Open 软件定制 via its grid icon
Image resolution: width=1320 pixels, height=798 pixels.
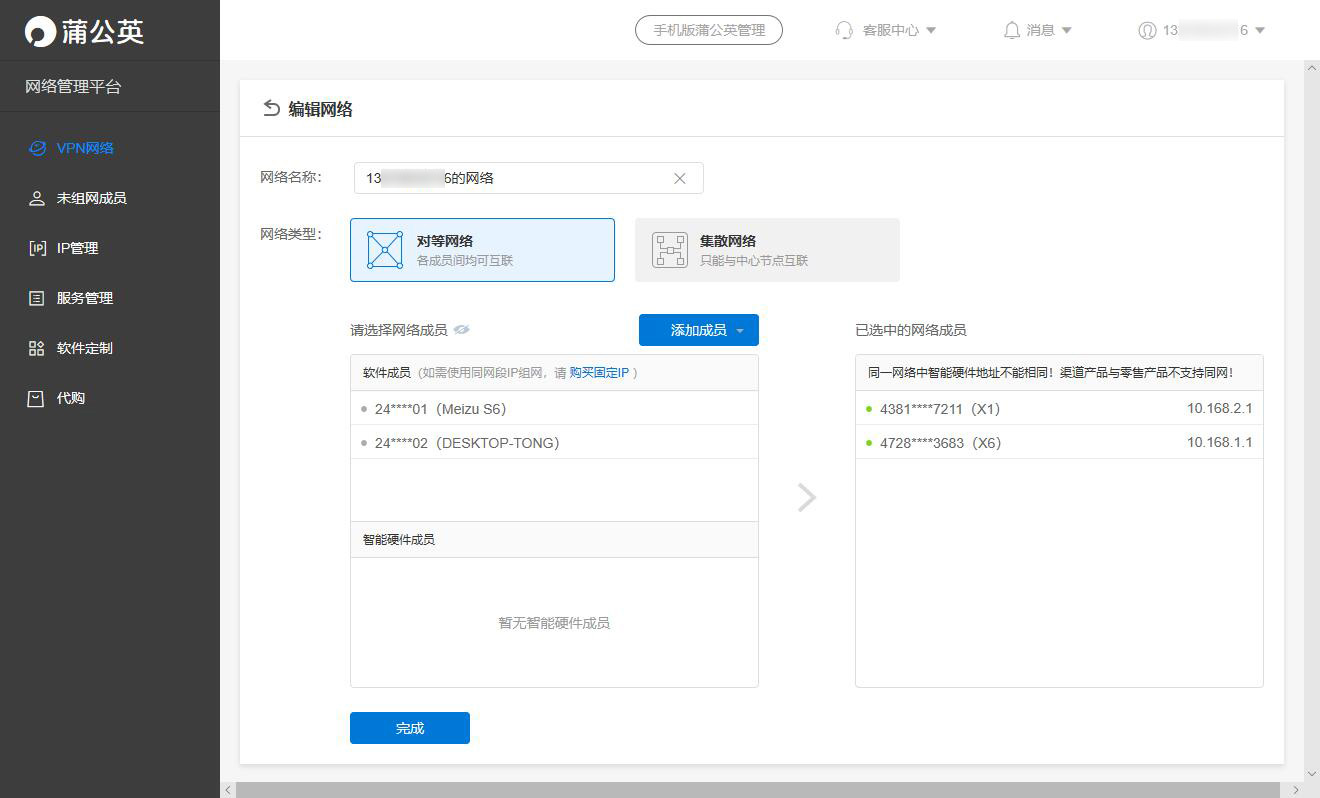point(36,347)
